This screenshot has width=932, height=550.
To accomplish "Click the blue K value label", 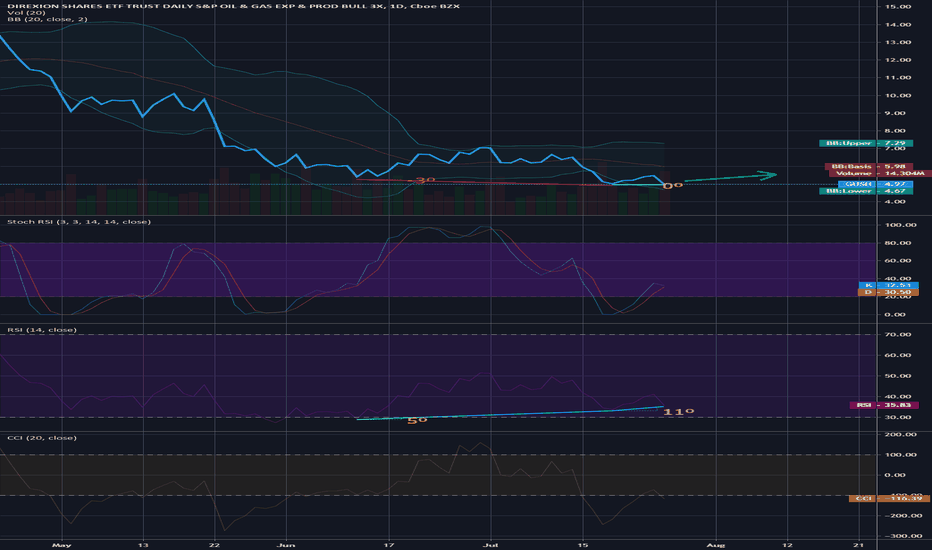I will tap(889, 286).
